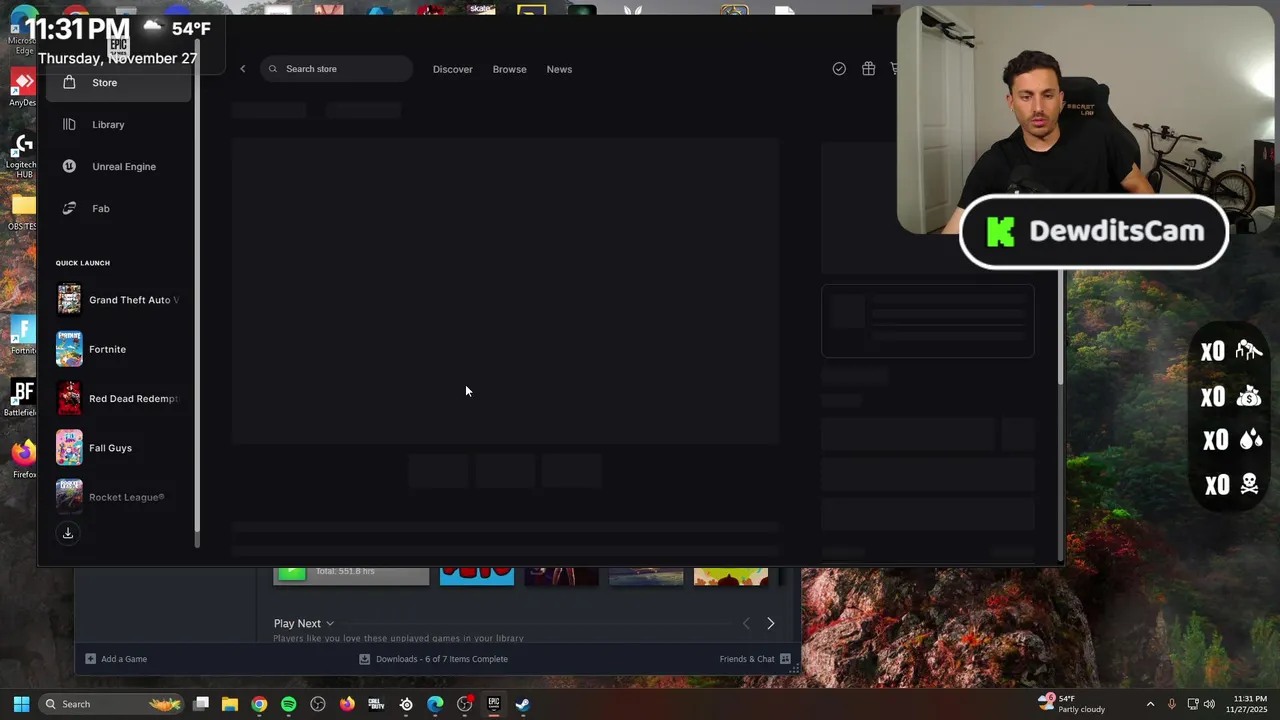Open the Discover tab
Screen dimensions: 1280x720
(x=452, y=69)
